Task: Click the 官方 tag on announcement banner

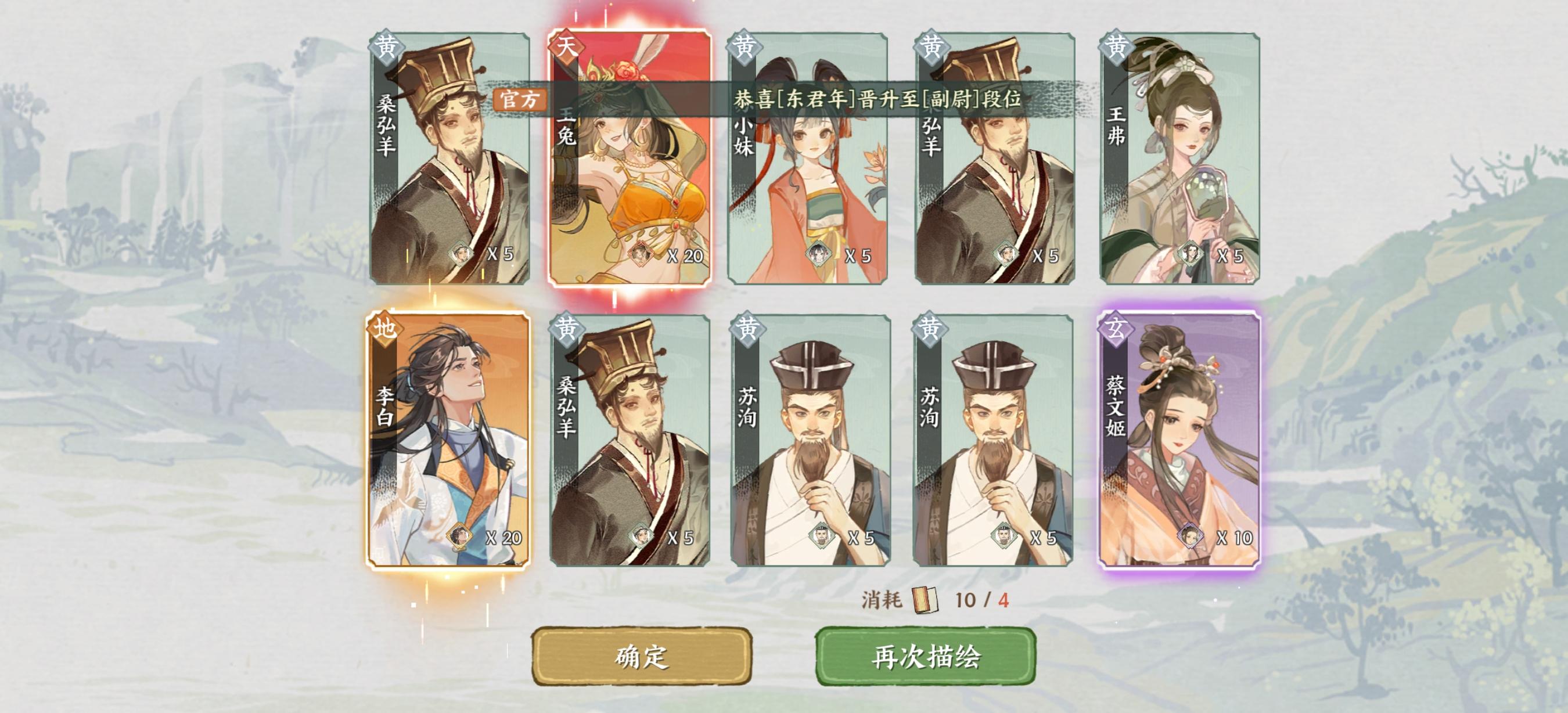Action: click(519, 99)
